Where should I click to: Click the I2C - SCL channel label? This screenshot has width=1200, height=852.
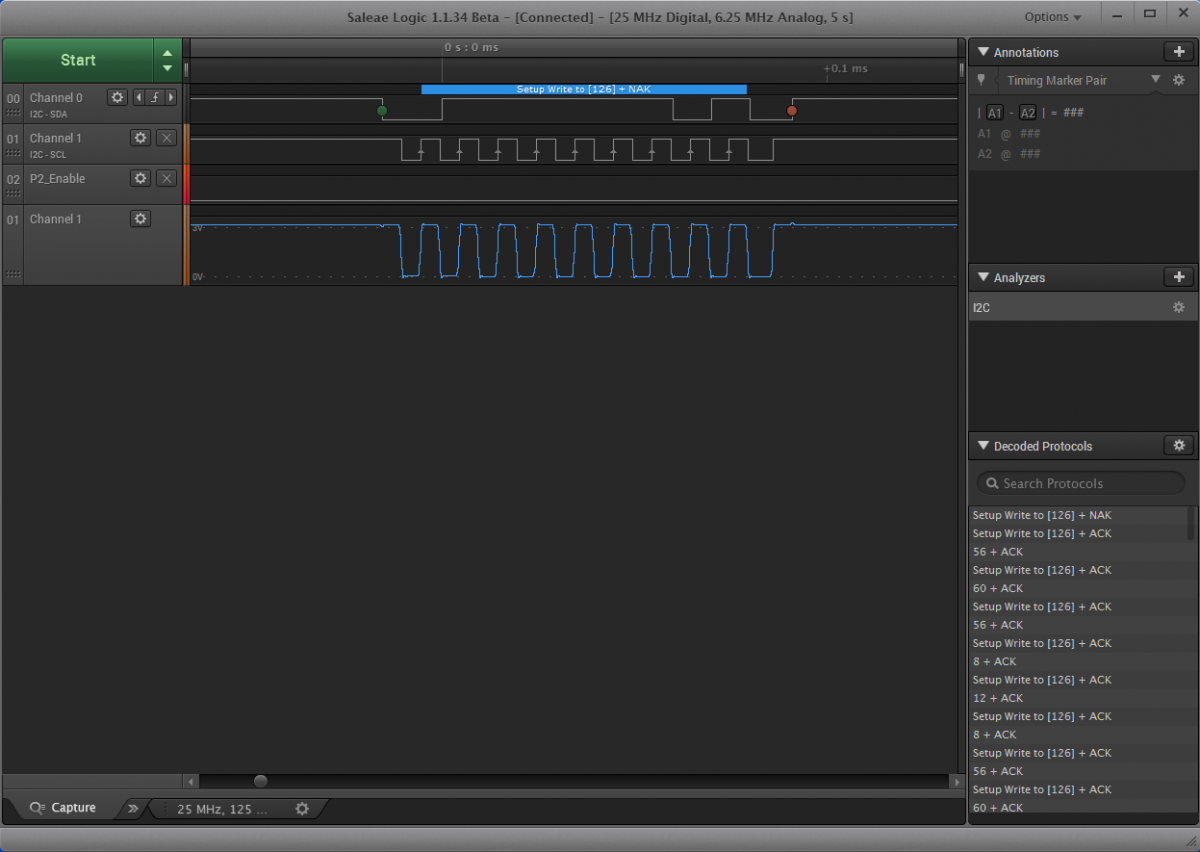pyautogui.click(x=48, y=155)
